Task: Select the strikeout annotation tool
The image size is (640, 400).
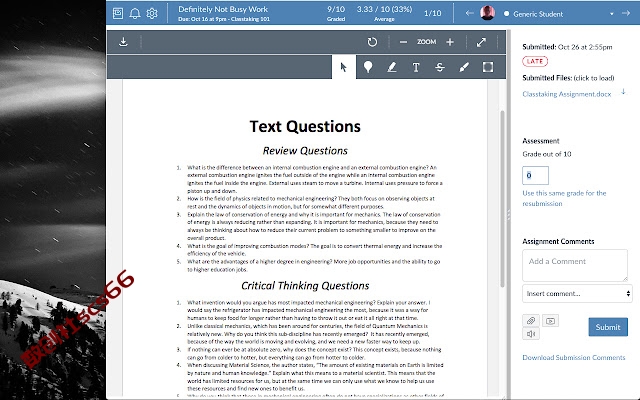Action: click(x=440, y=67)
